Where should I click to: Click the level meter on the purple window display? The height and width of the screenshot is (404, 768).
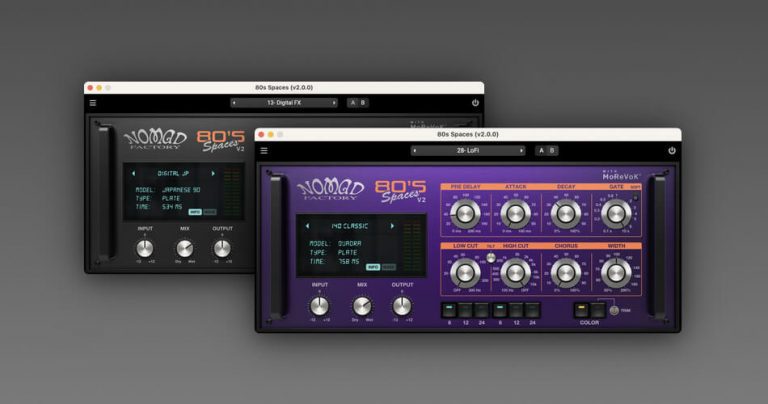pos(413,246)
